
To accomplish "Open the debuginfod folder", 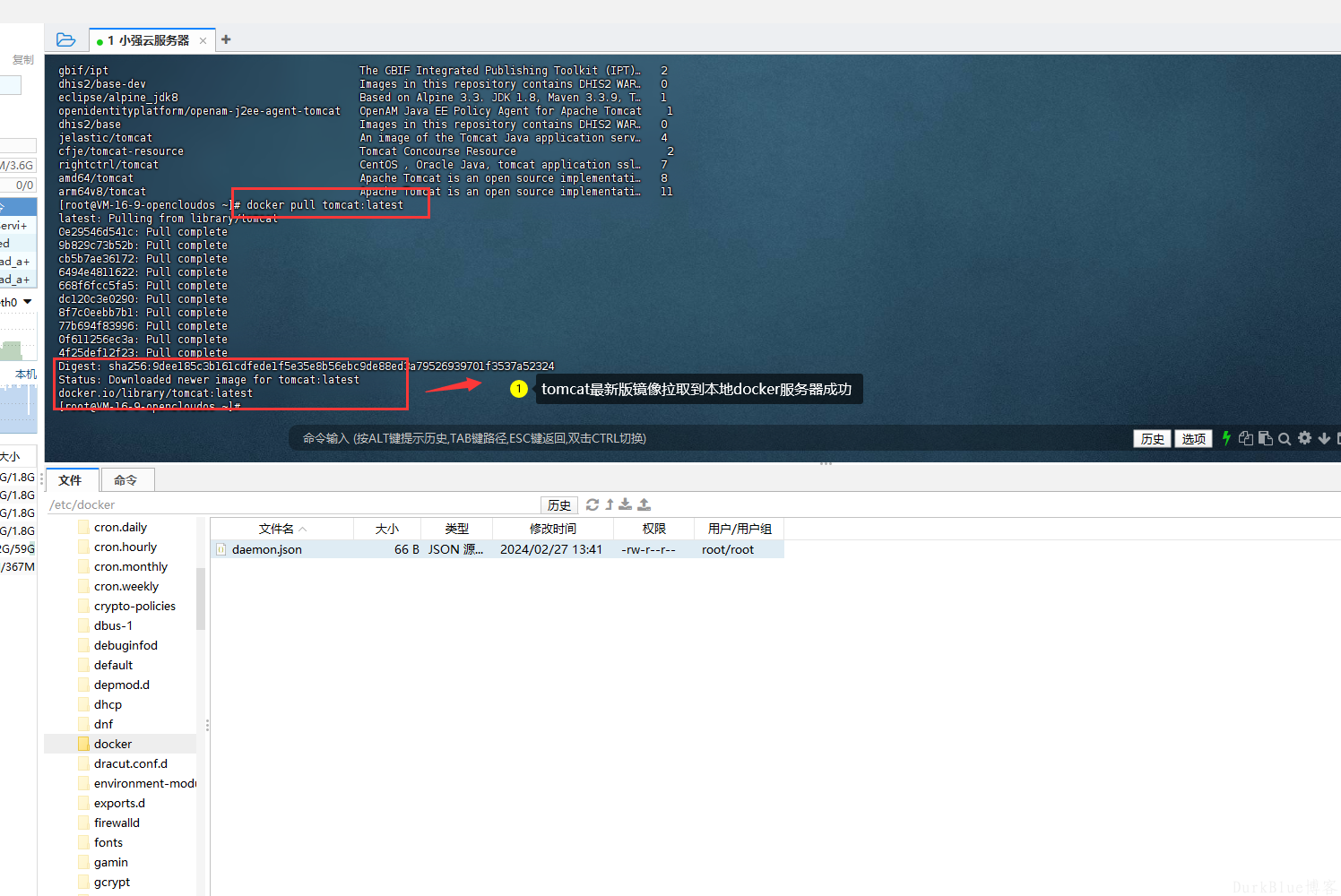I will pos(125,645).
